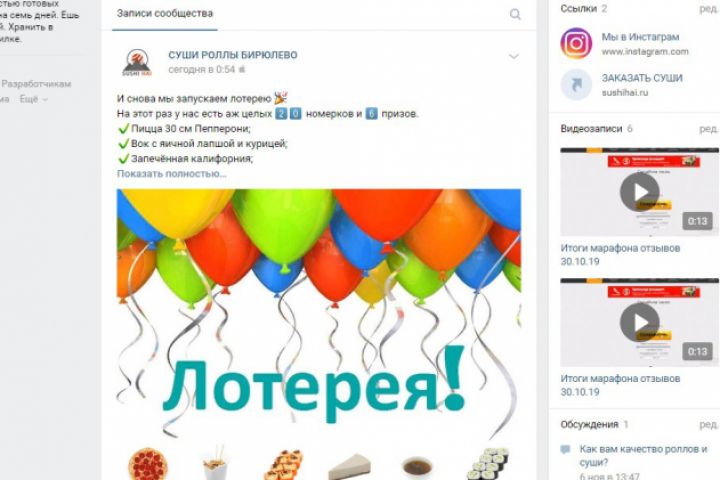720x480 pixels.
Task: Click the wok noodle box image
Action: point(214,463)
